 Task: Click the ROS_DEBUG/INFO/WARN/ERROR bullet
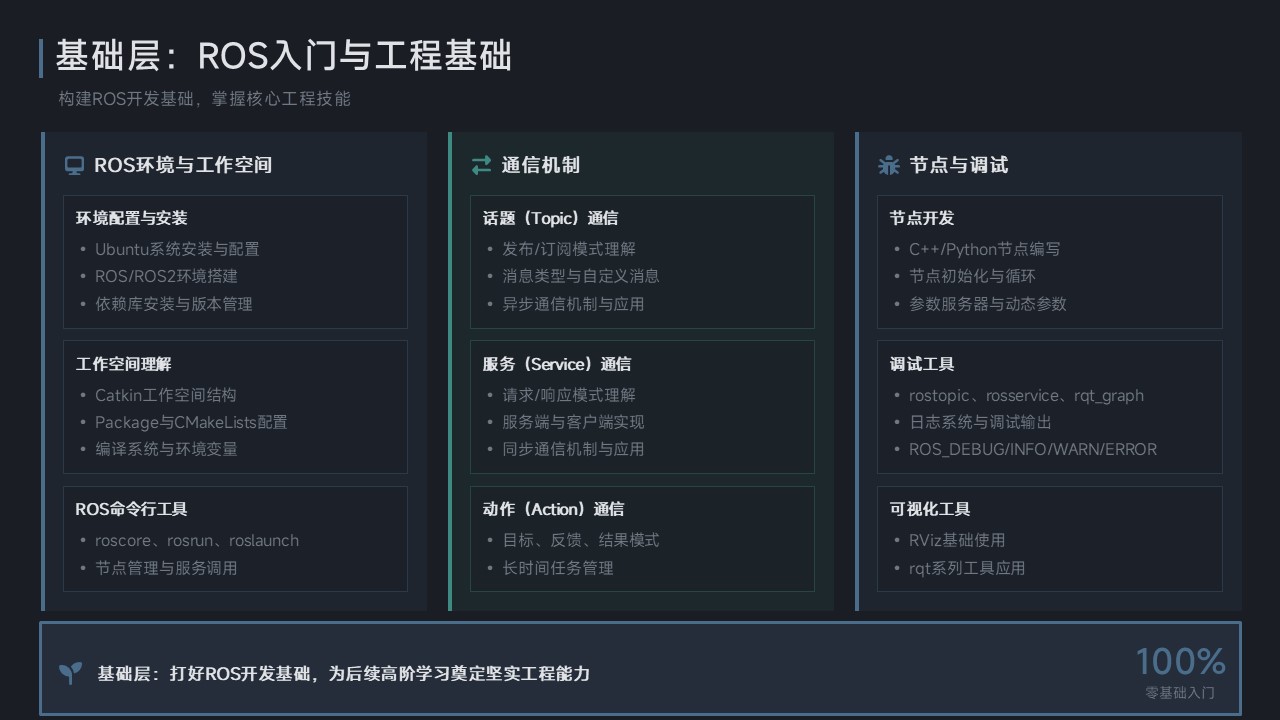(1032, 450)
